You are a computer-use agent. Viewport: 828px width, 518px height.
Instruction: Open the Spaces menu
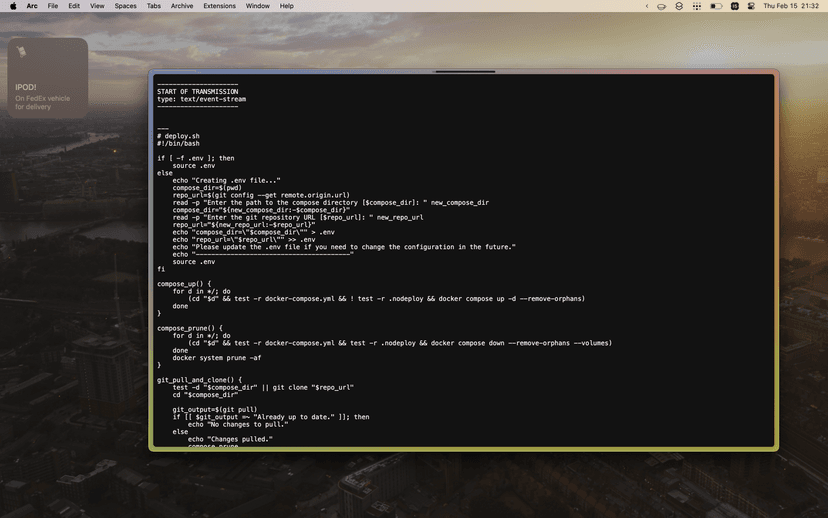tap(125, 6)
